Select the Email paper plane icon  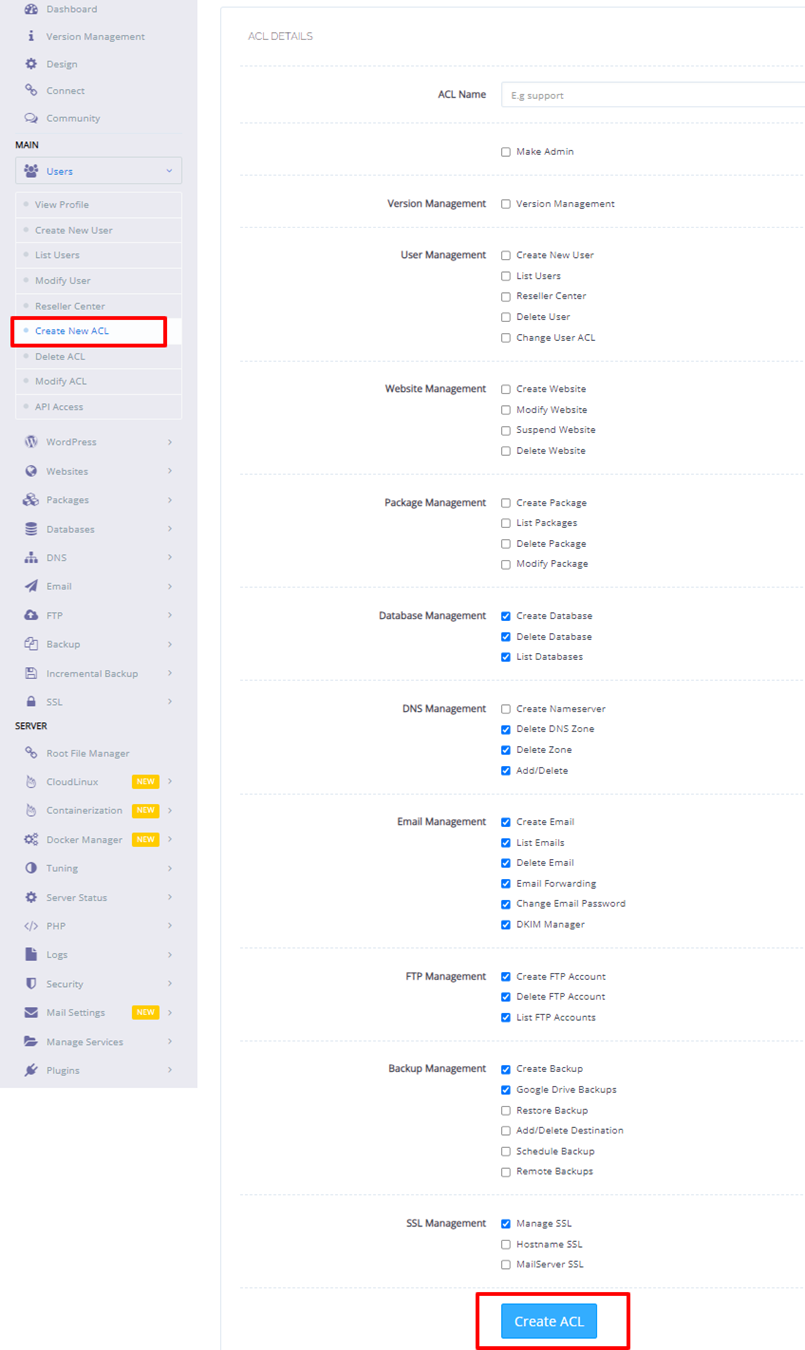[31, 586]
